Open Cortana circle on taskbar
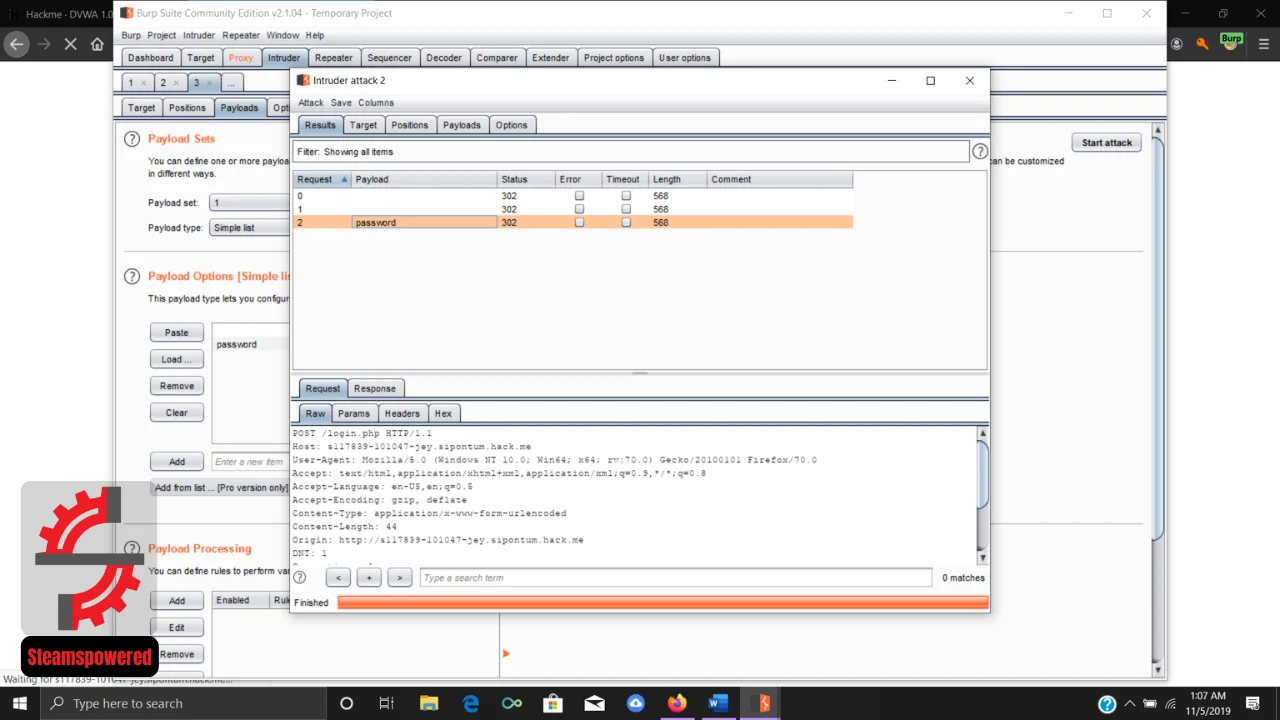 (346, 703)
